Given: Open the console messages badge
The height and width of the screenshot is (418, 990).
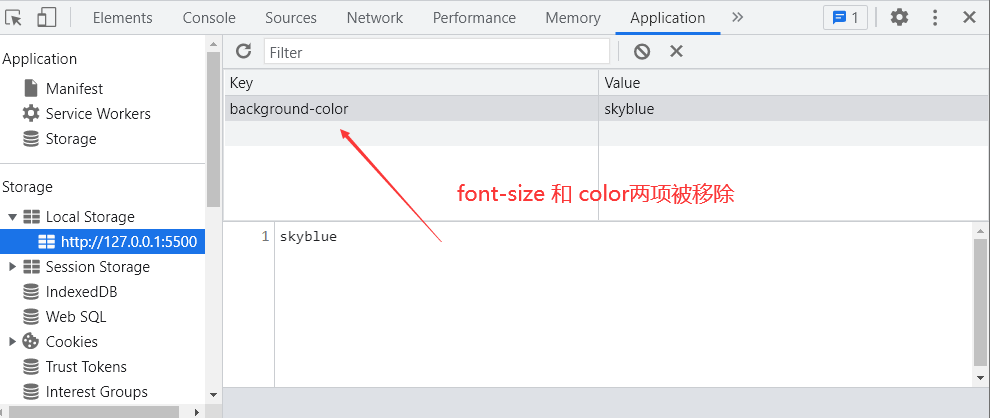Looking at the screenshot, I should click(x=845, y=17).
